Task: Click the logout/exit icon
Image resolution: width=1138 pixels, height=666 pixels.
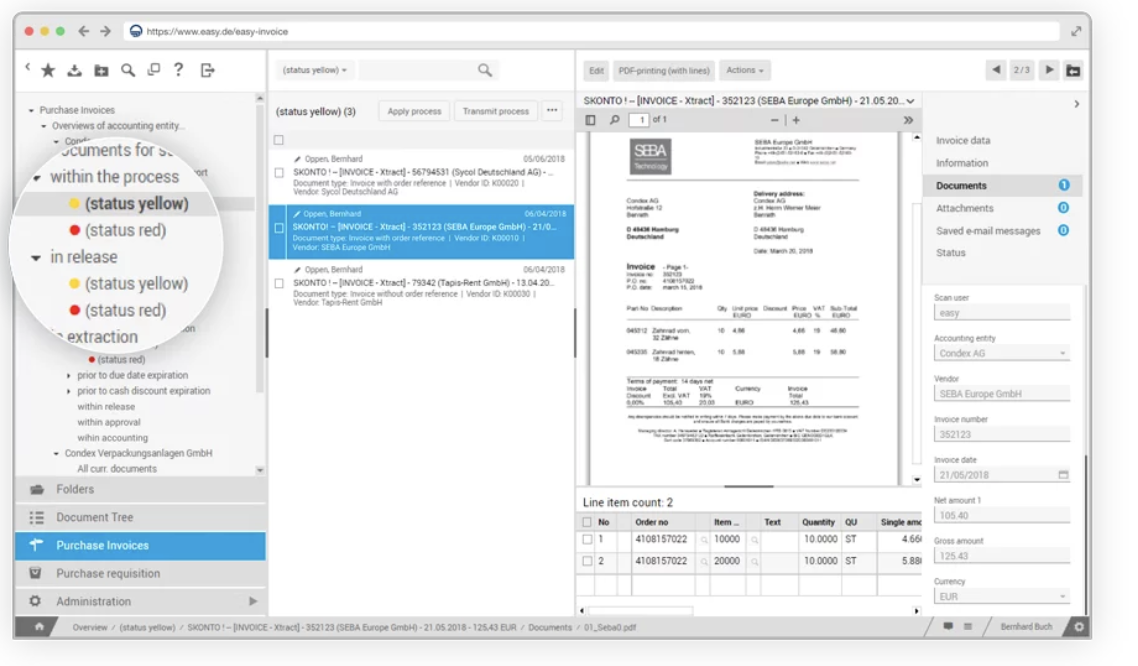Action: point(211,71)
